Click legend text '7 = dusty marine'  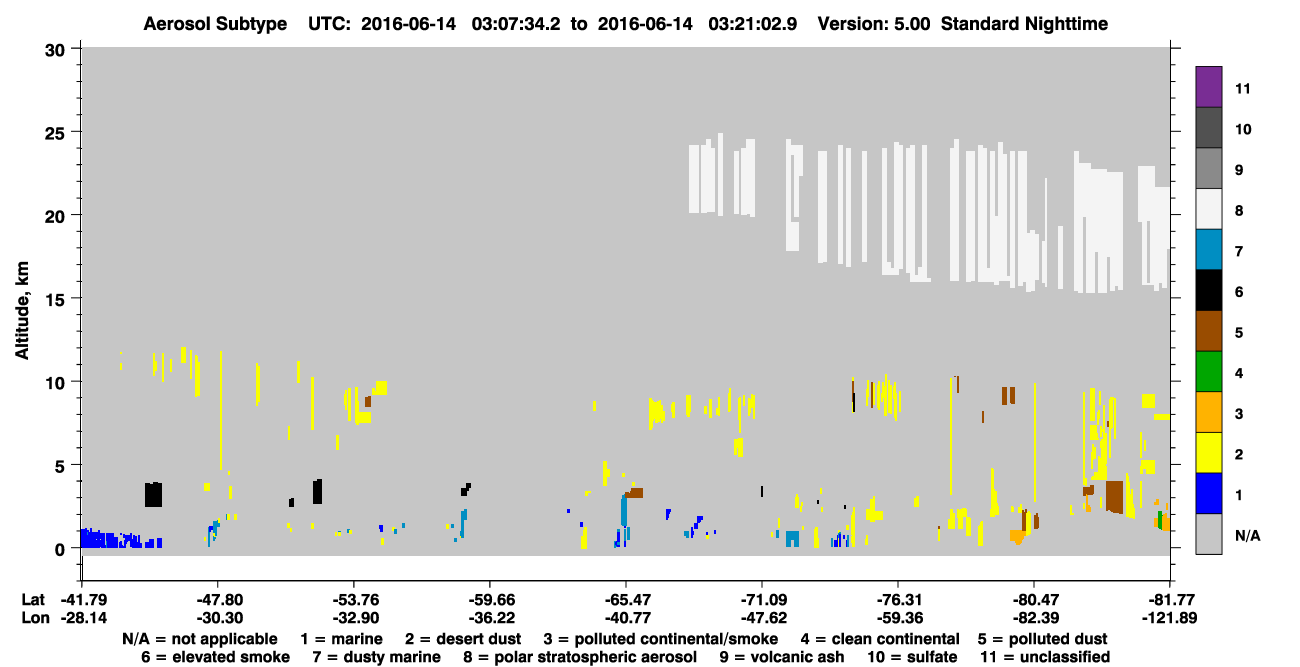(376, 657)
